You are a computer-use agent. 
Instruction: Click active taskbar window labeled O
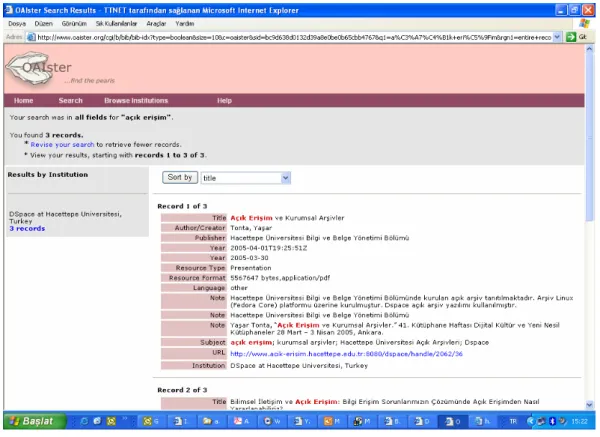tap(451, 421)
